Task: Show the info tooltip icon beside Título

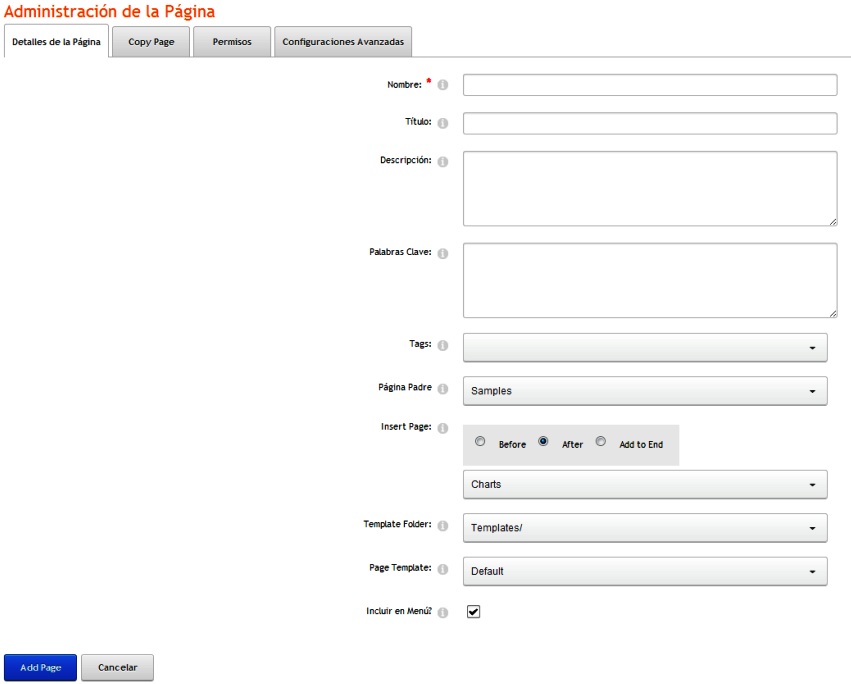Action: click(443, 123)
